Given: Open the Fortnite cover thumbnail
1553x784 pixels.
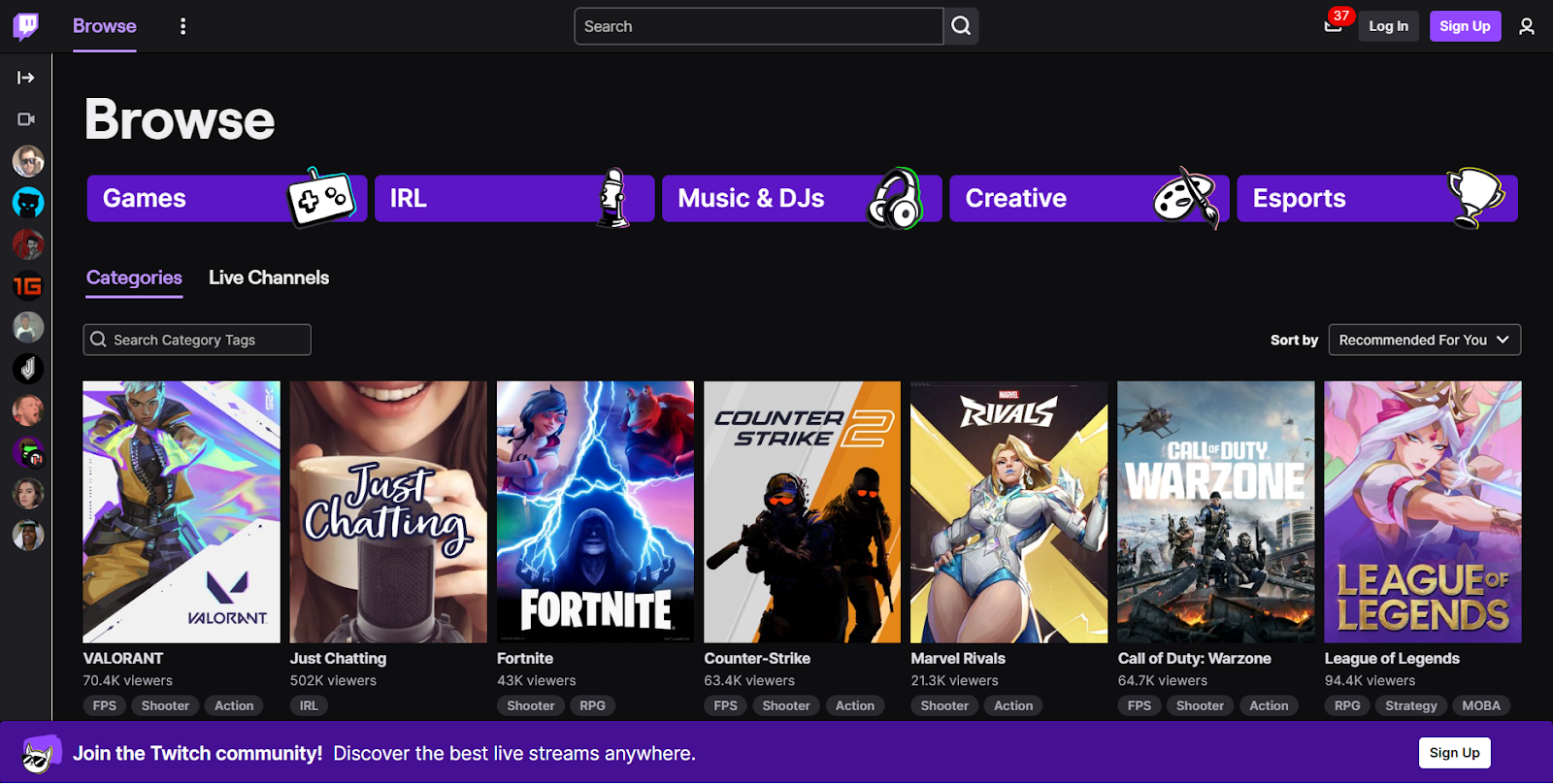Looking at the screenshot, I should 595,512.
